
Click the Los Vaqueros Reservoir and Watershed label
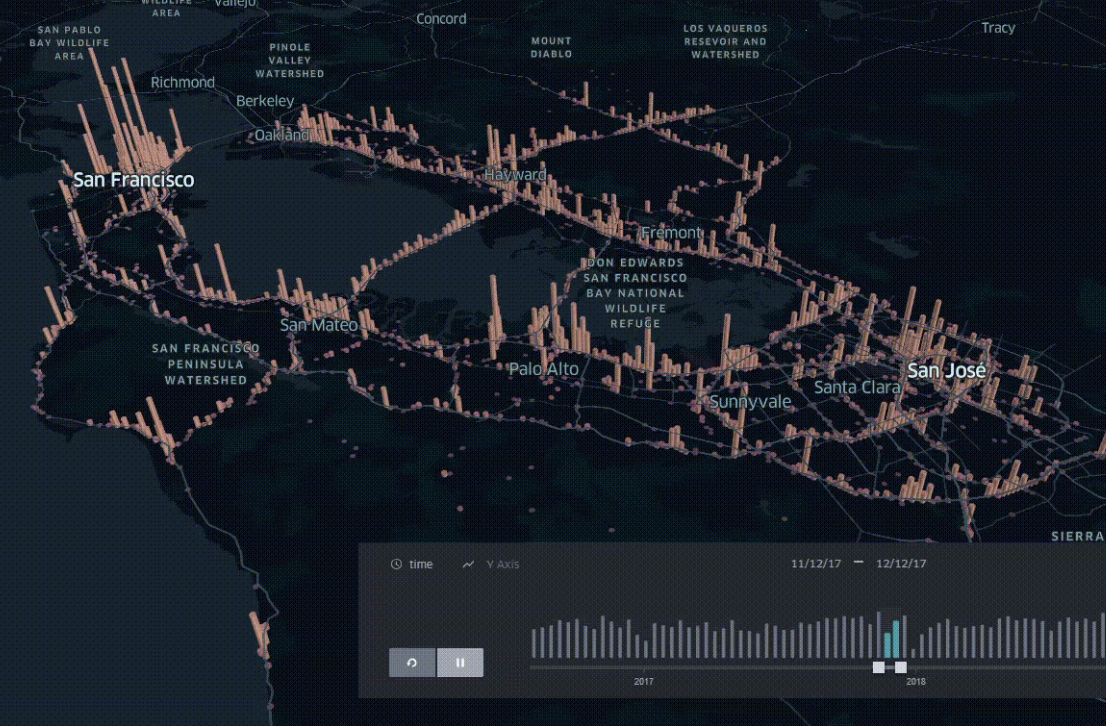[725, 41]
